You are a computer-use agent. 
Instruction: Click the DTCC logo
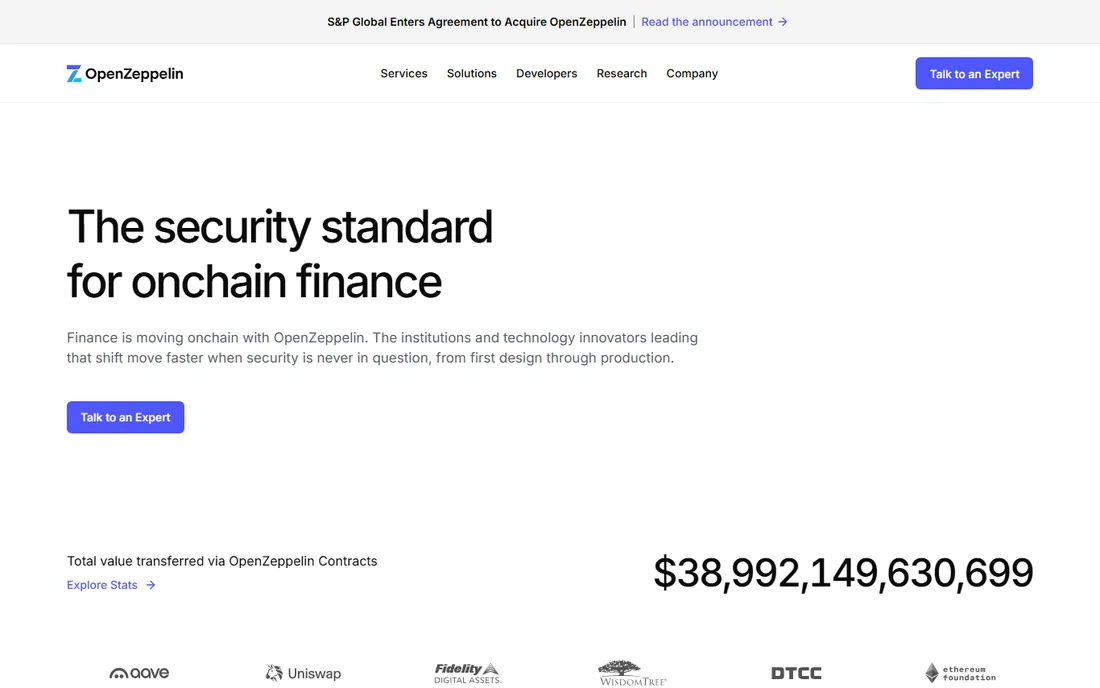coord(796,673)
